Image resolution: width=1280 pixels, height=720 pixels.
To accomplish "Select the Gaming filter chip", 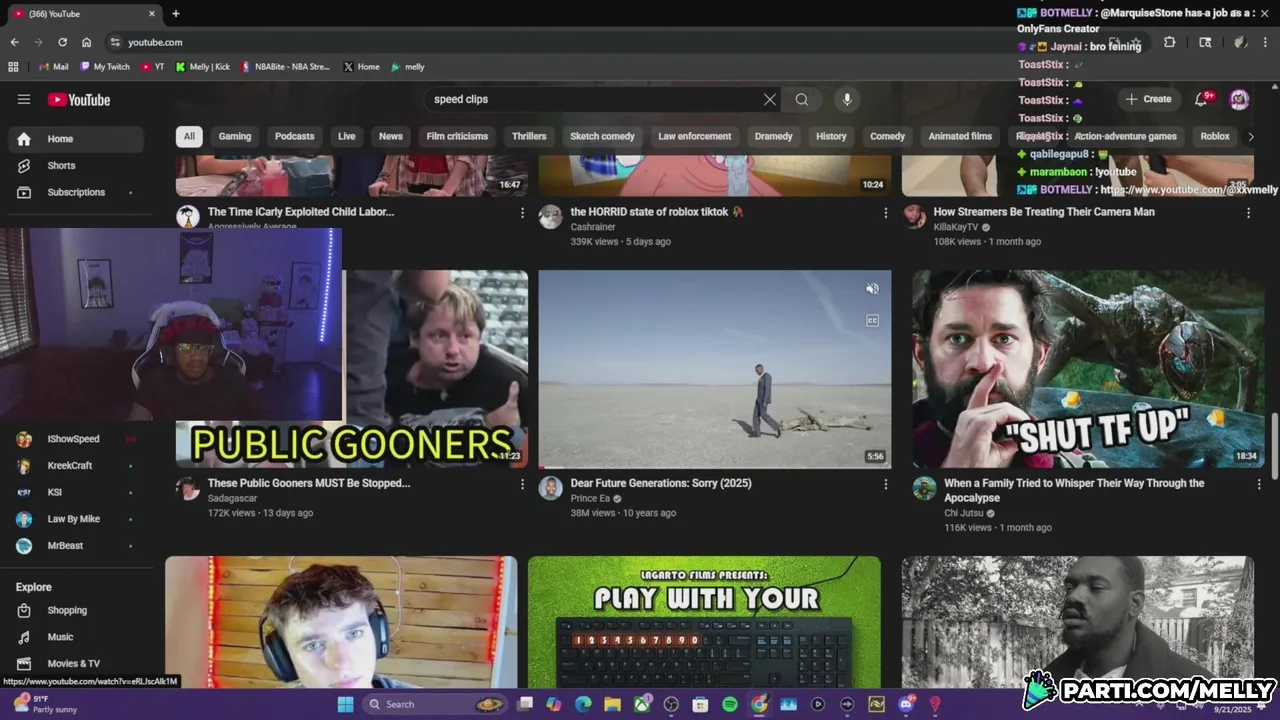I will (x=235, y=136).
